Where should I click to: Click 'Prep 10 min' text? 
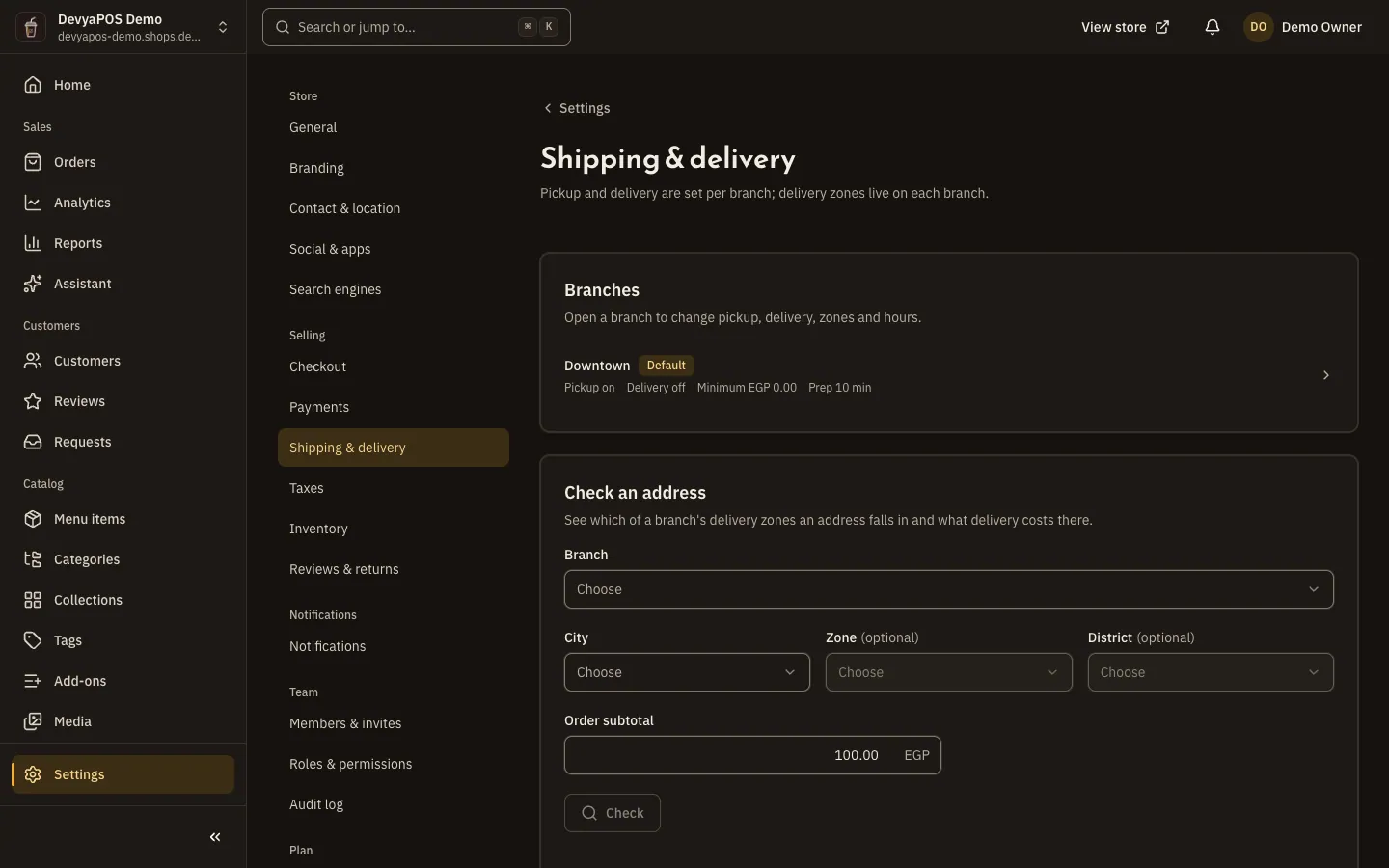coord(839,388)
